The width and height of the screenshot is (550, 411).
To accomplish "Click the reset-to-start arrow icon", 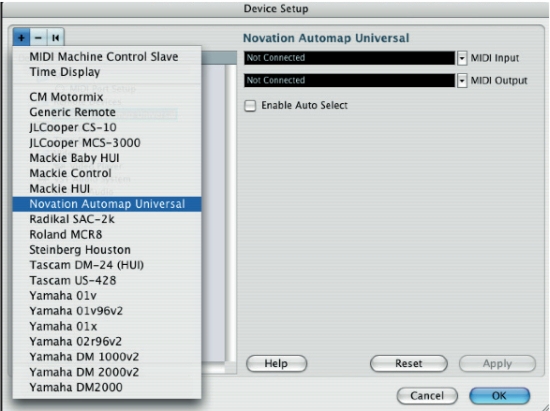I will point(55,38).
